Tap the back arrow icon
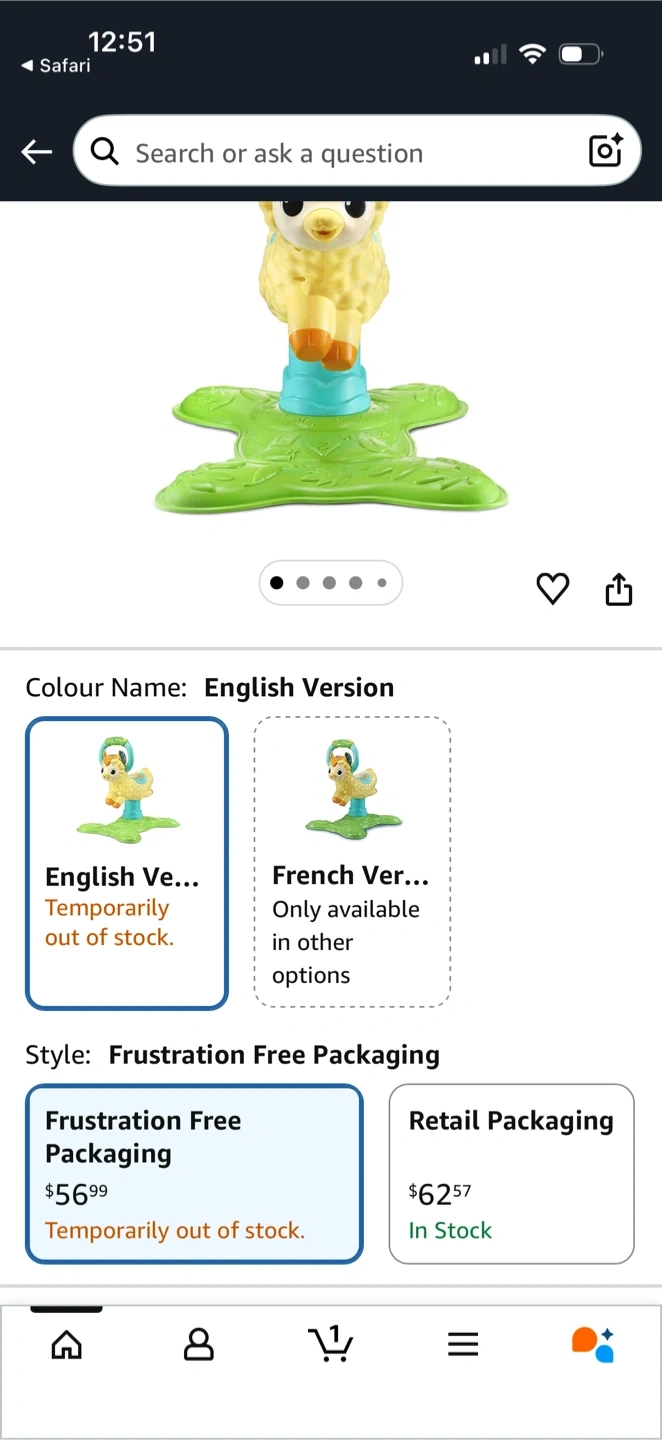Viewport: 662px width, 1440px height. [37, 152]
